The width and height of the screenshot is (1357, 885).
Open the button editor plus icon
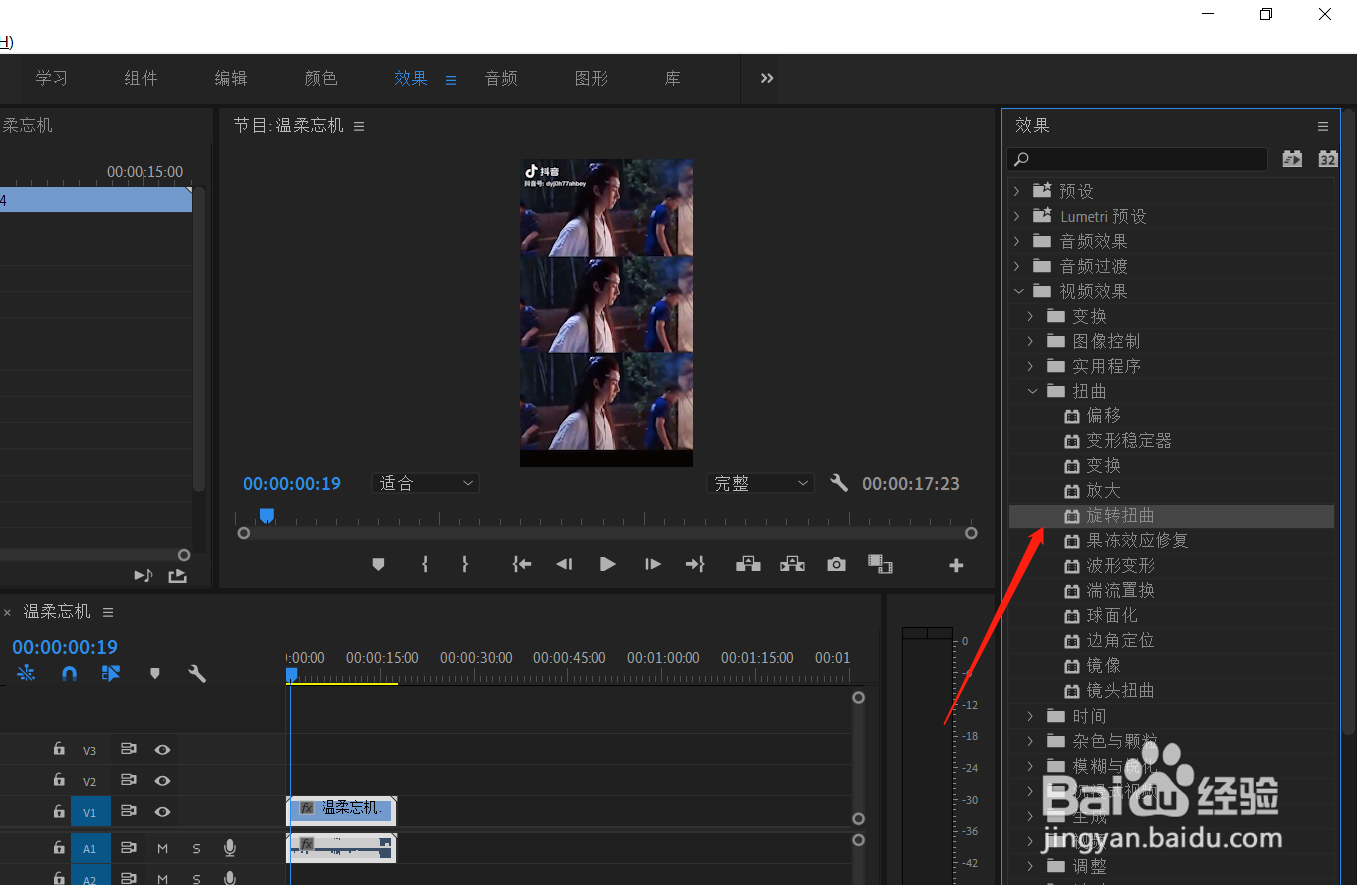point(956,565)
